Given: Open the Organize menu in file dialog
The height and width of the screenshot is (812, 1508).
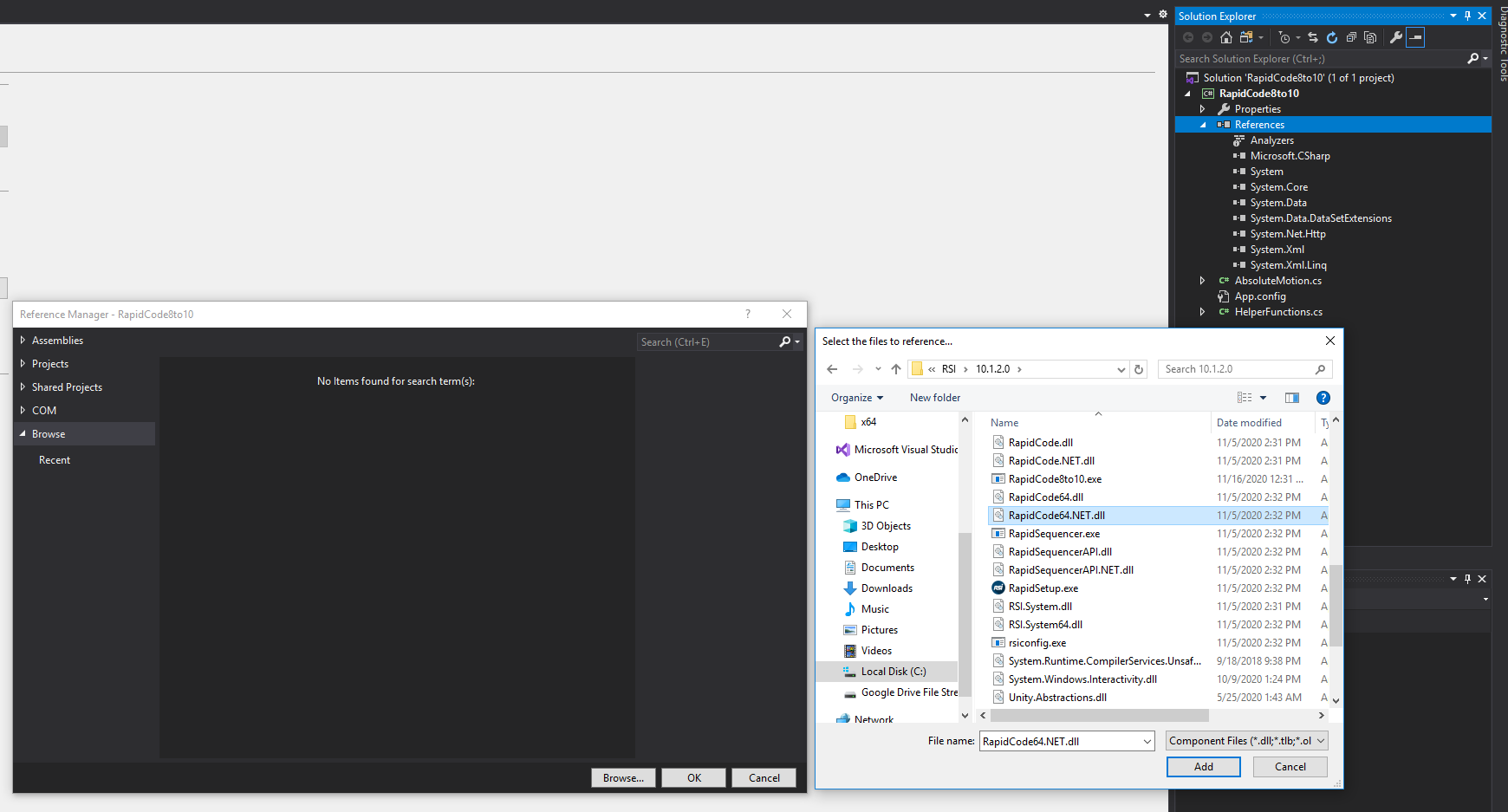Looking at the screenshot, I should (x=857, y=398).
